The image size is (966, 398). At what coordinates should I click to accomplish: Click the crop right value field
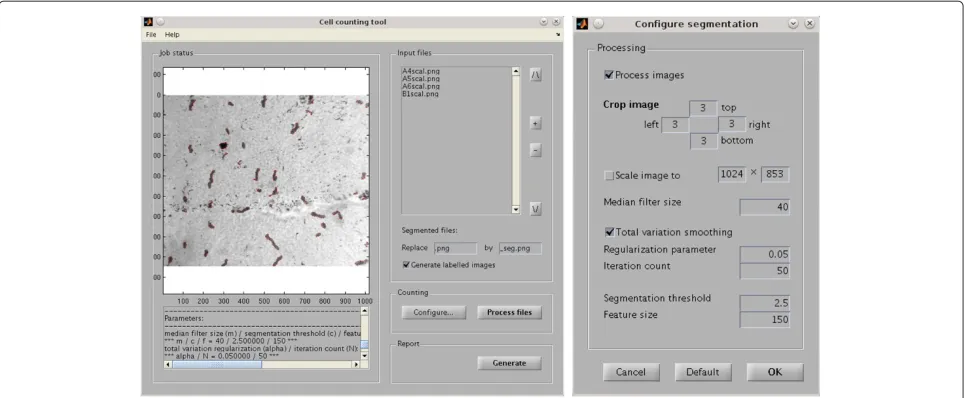coord(732,124)
